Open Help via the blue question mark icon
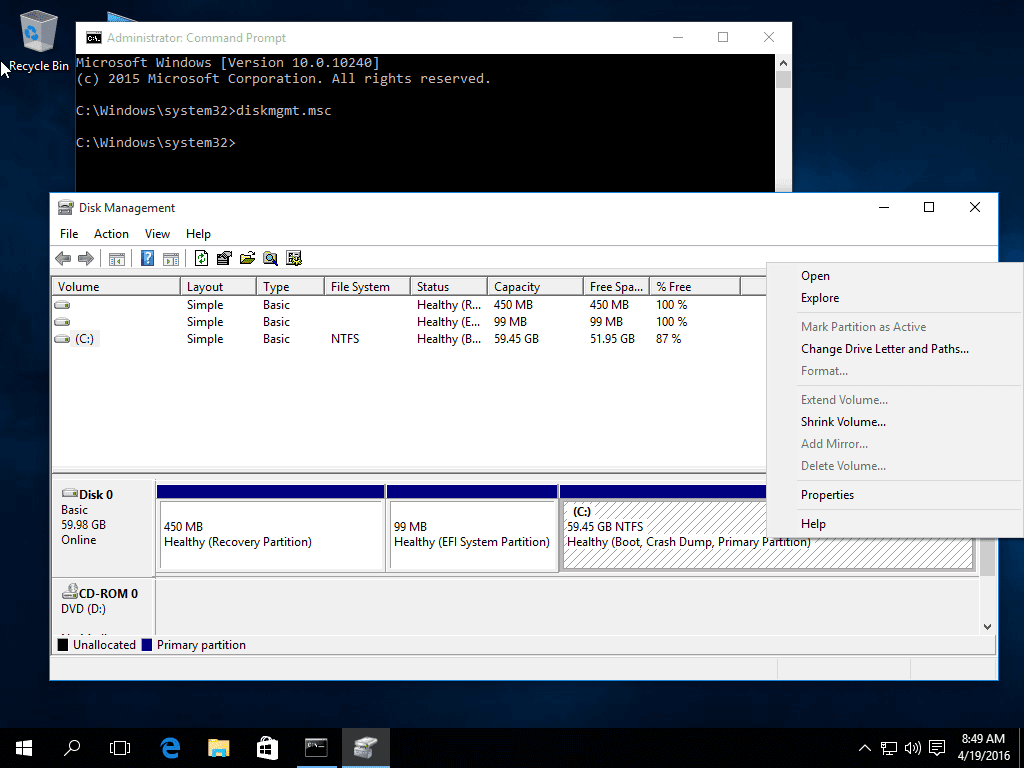The height and width of the screenshot is (768, 1024). tap(148, 259)
